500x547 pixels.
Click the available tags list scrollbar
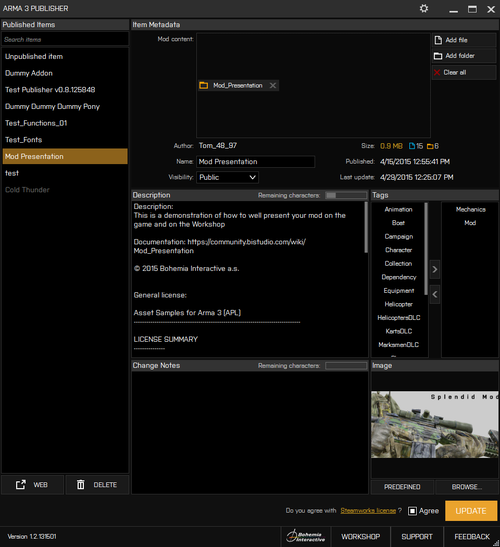click(426, 249)
